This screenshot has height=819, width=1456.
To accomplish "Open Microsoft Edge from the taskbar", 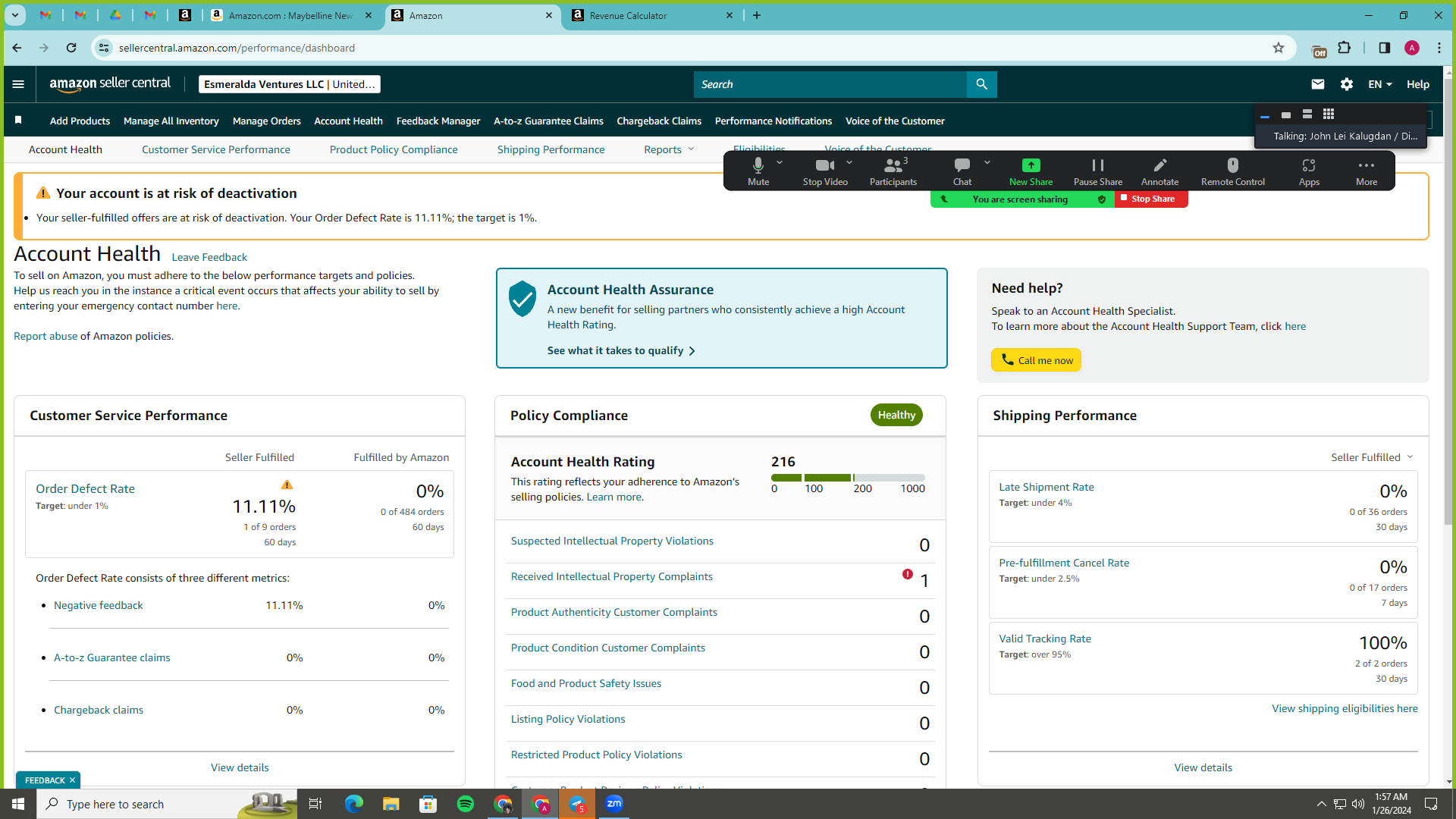I will pos(353,804).
